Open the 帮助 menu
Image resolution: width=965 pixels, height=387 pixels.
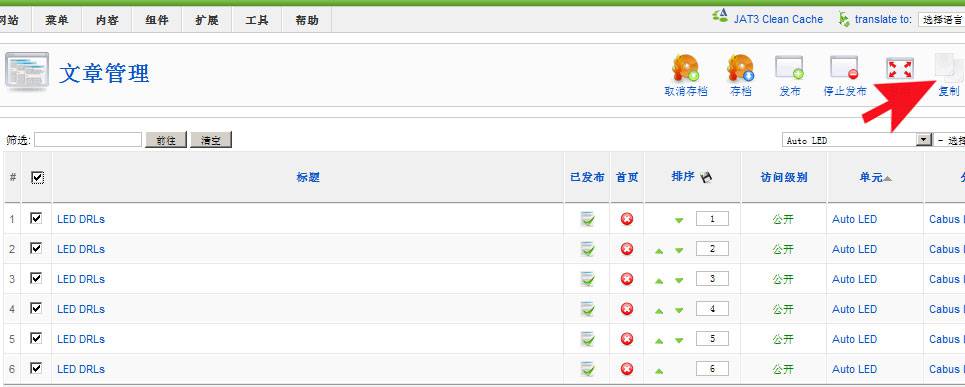click(x=306, y=20)
